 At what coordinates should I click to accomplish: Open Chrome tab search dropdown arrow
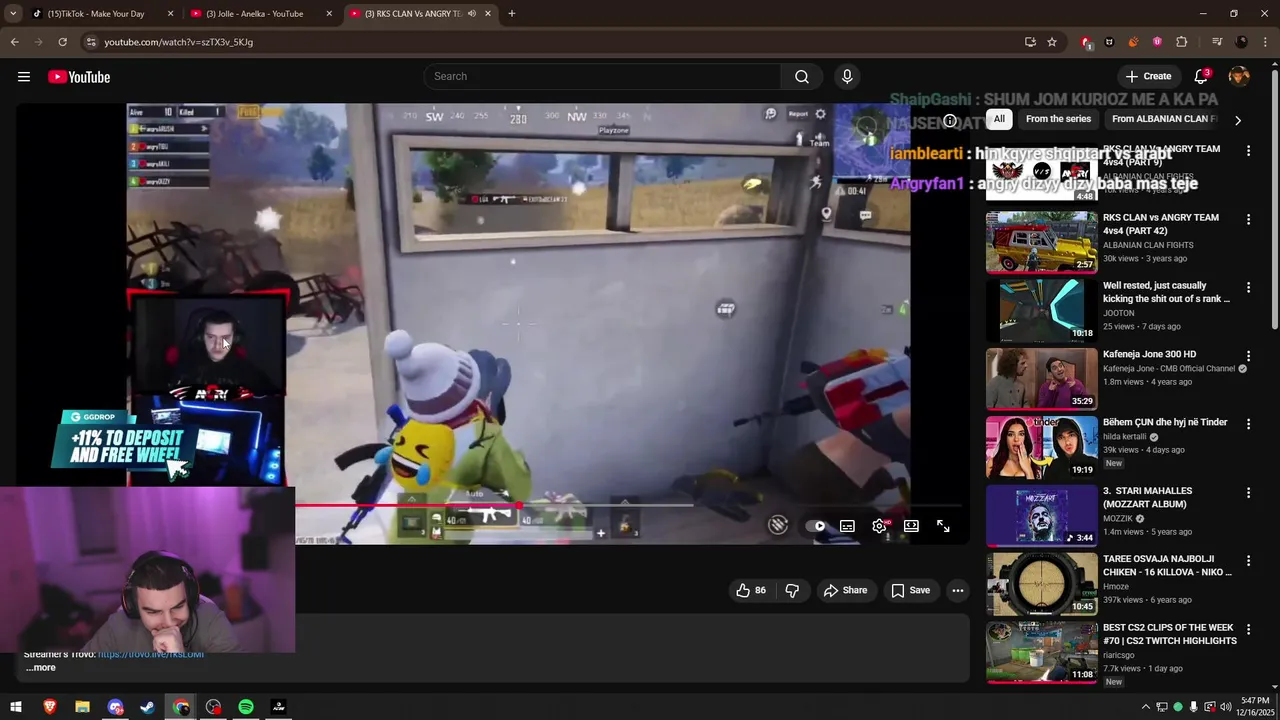pos(13,14)
